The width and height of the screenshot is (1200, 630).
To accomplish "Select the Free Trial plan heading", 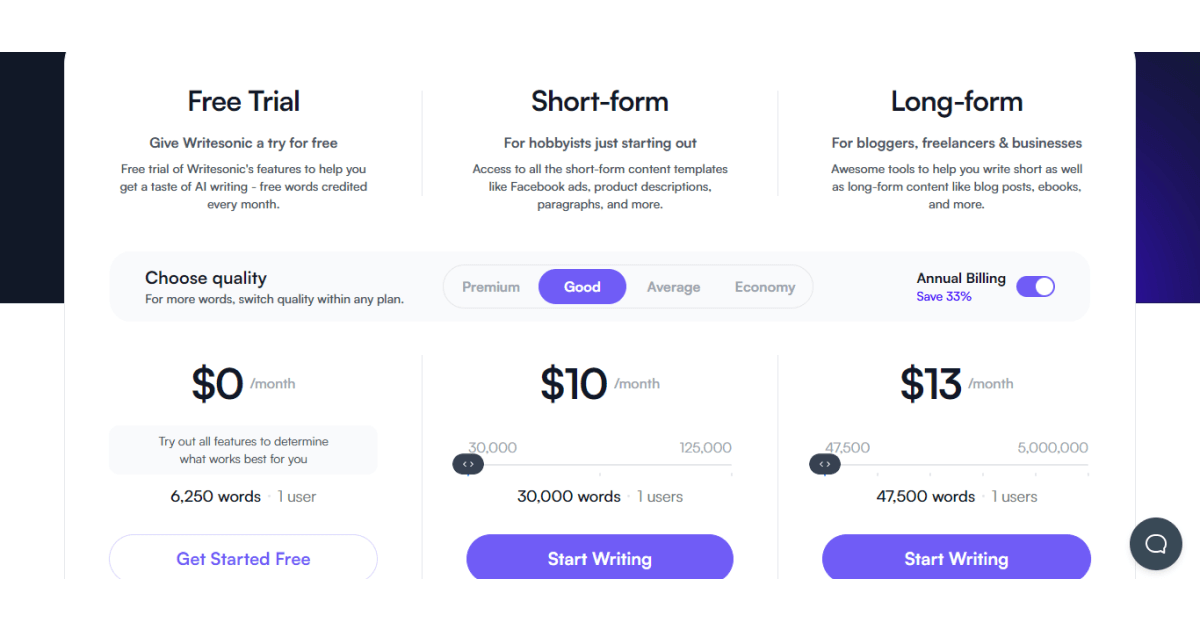I will point(243,101).
